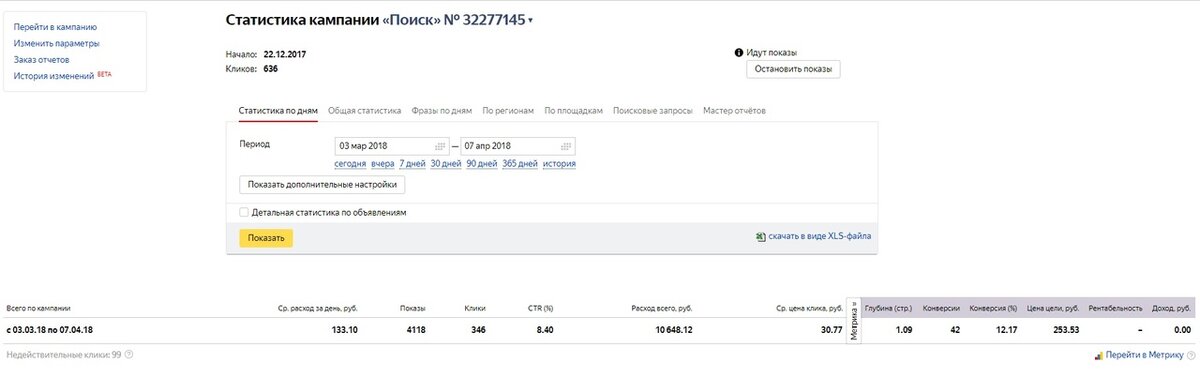Open the По регионам tab
Image resolution: width=1200 pixels, height=378 pixels.
click(x=508, y=111)
